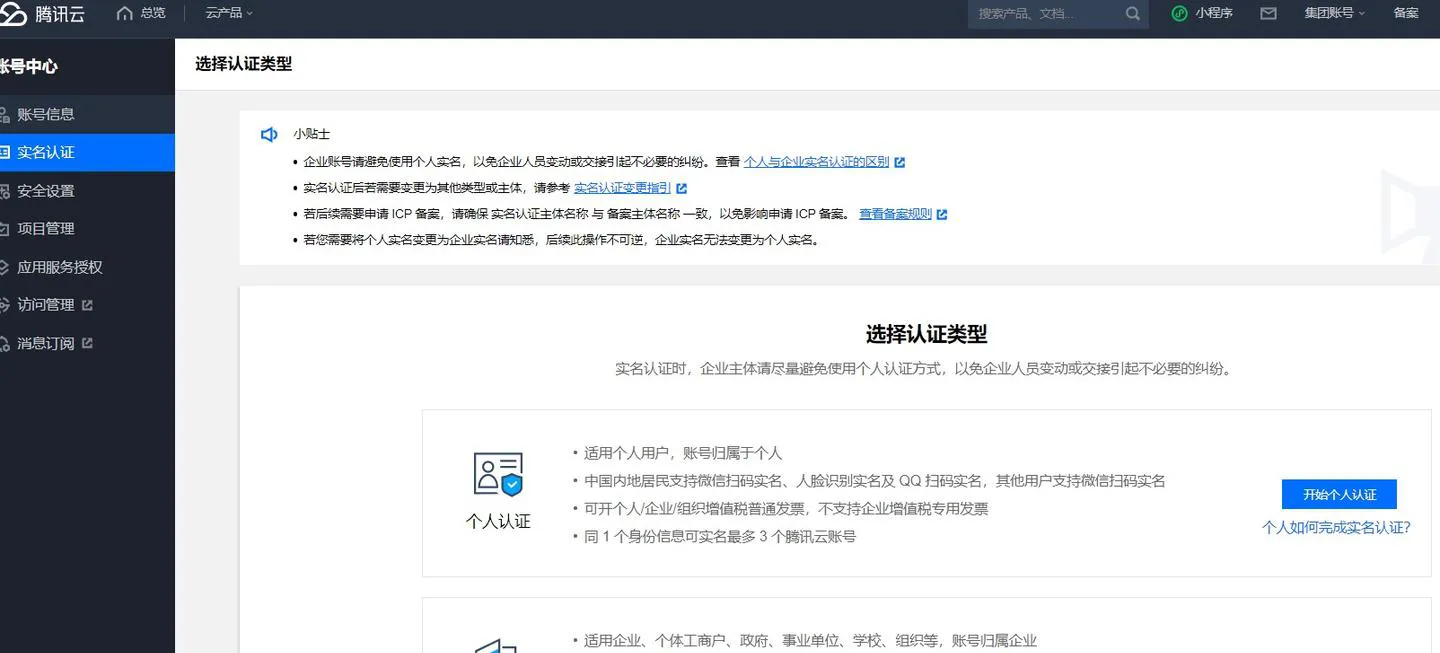This screenshot has width=1440, height=653.
Task: Click 备案 in the top bar
Action: click(x=1406, y=13)
